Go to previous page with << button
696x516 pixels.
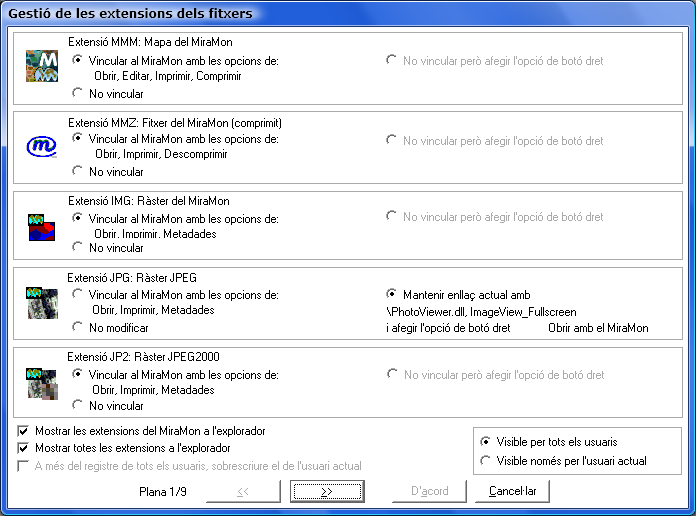[243, 491]
